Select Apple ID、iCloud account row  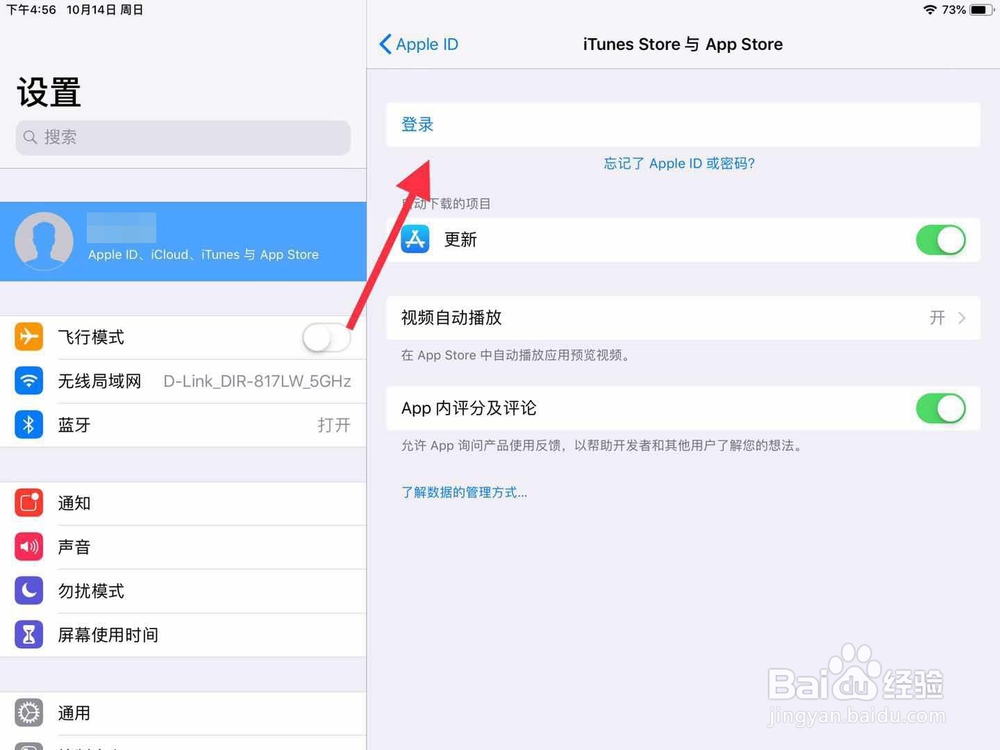pos(183,241)
